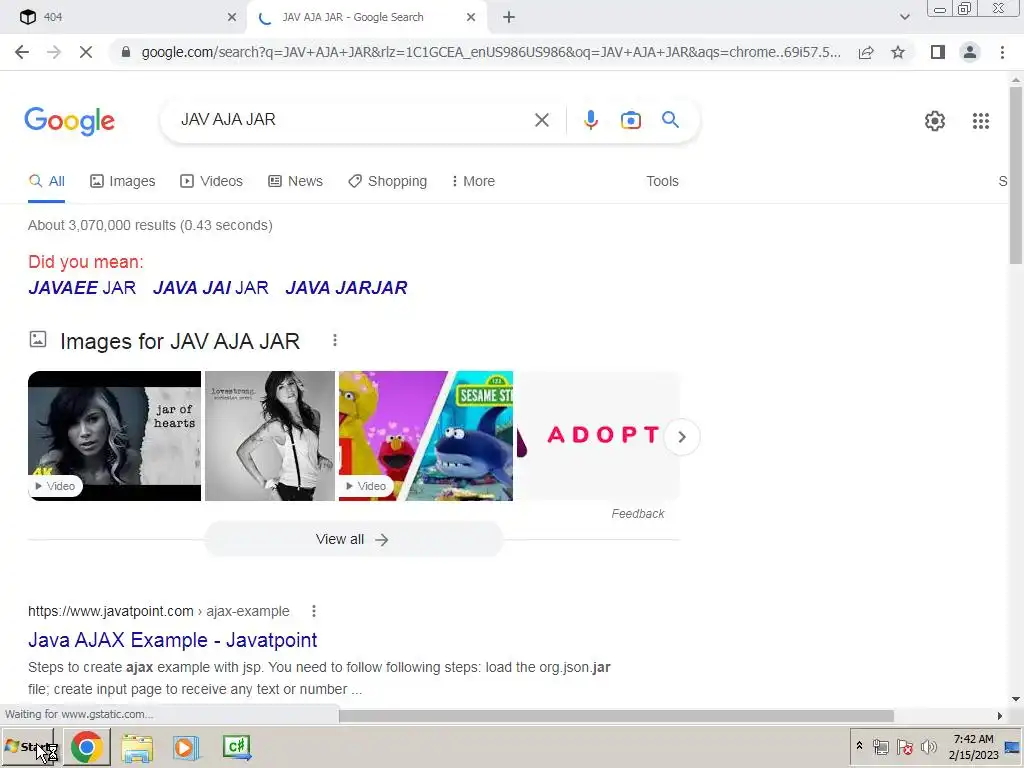Viewport: 1024px width, 768px height.
Task: Switch to the 404 tab
Action: [x=124, y=17]
